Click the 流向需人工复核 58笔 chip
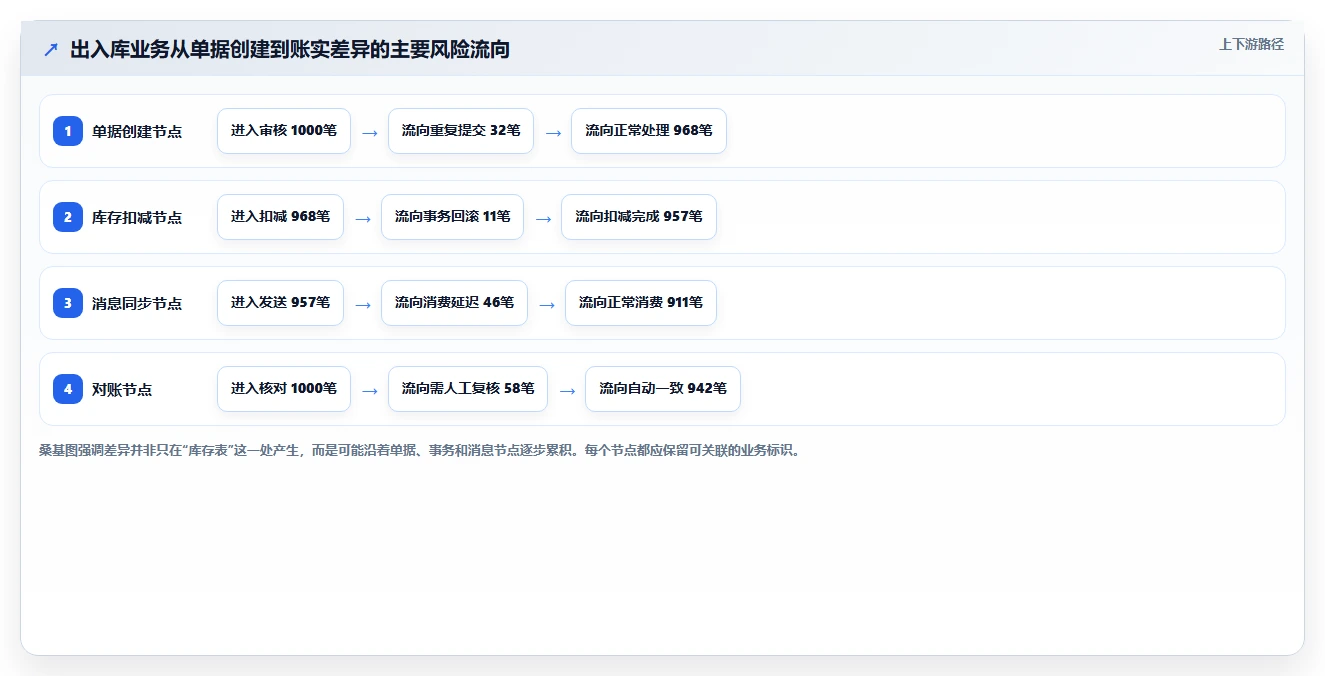The width and height of the screenshot is (1325, 676). coord(468,389)
